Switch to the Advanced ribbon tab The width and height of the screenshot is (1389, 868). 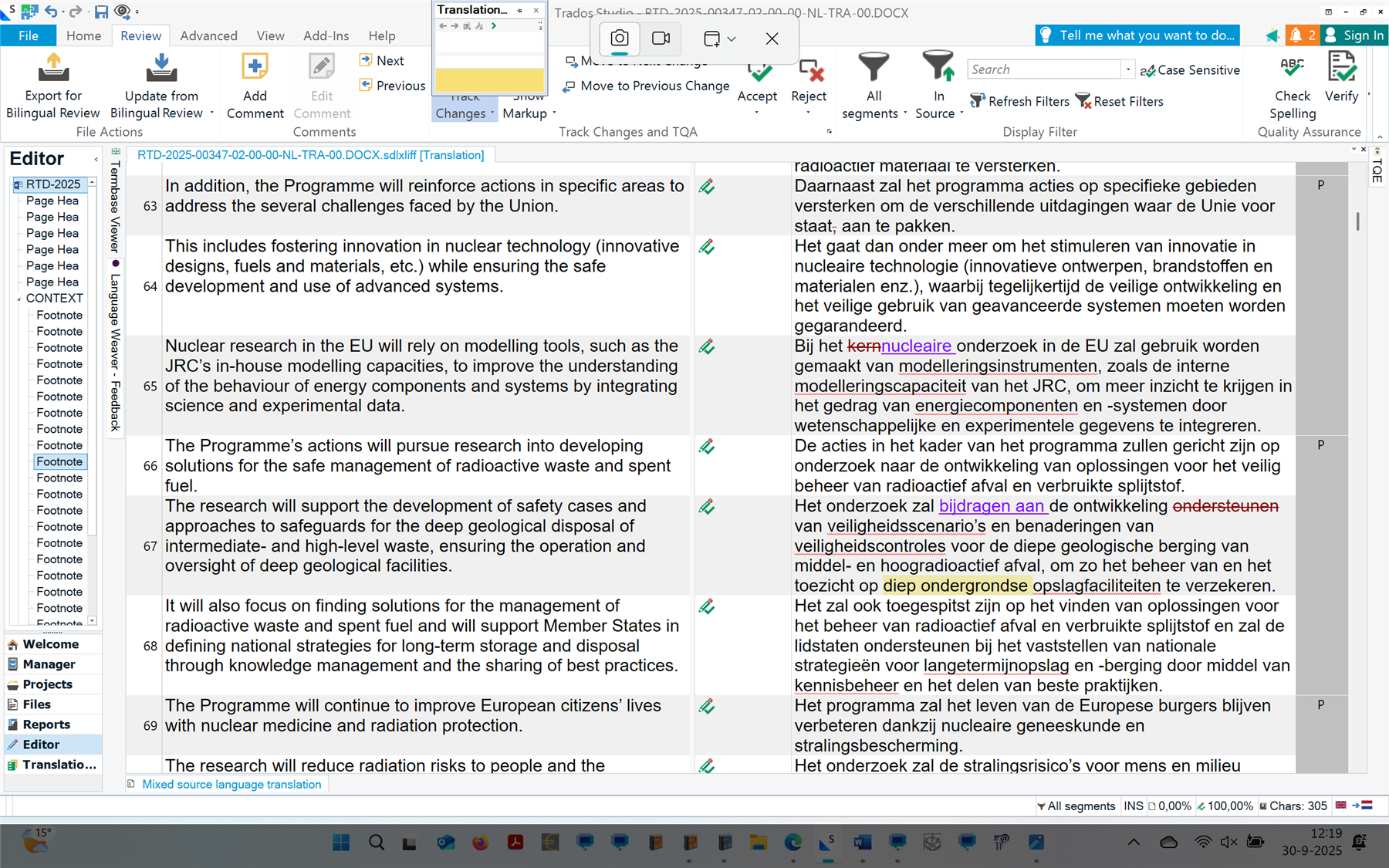coord(208,35)
